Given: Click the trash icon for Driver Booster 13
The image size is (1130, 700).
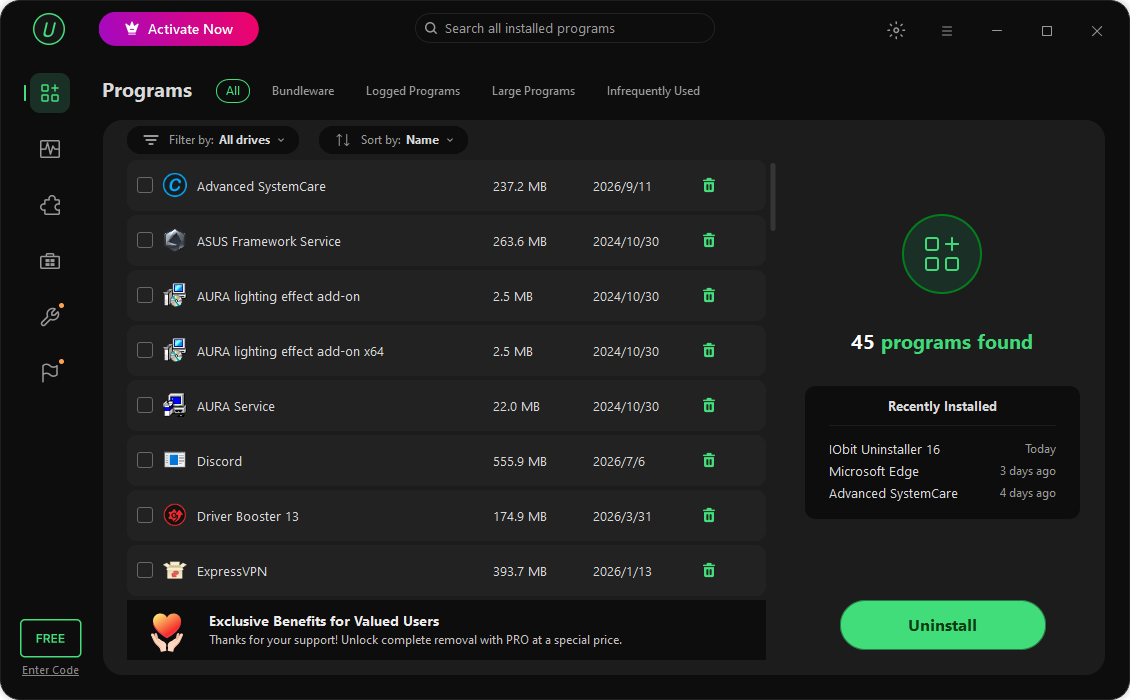Looking at the screenshot, I should [x=709, y=515].
